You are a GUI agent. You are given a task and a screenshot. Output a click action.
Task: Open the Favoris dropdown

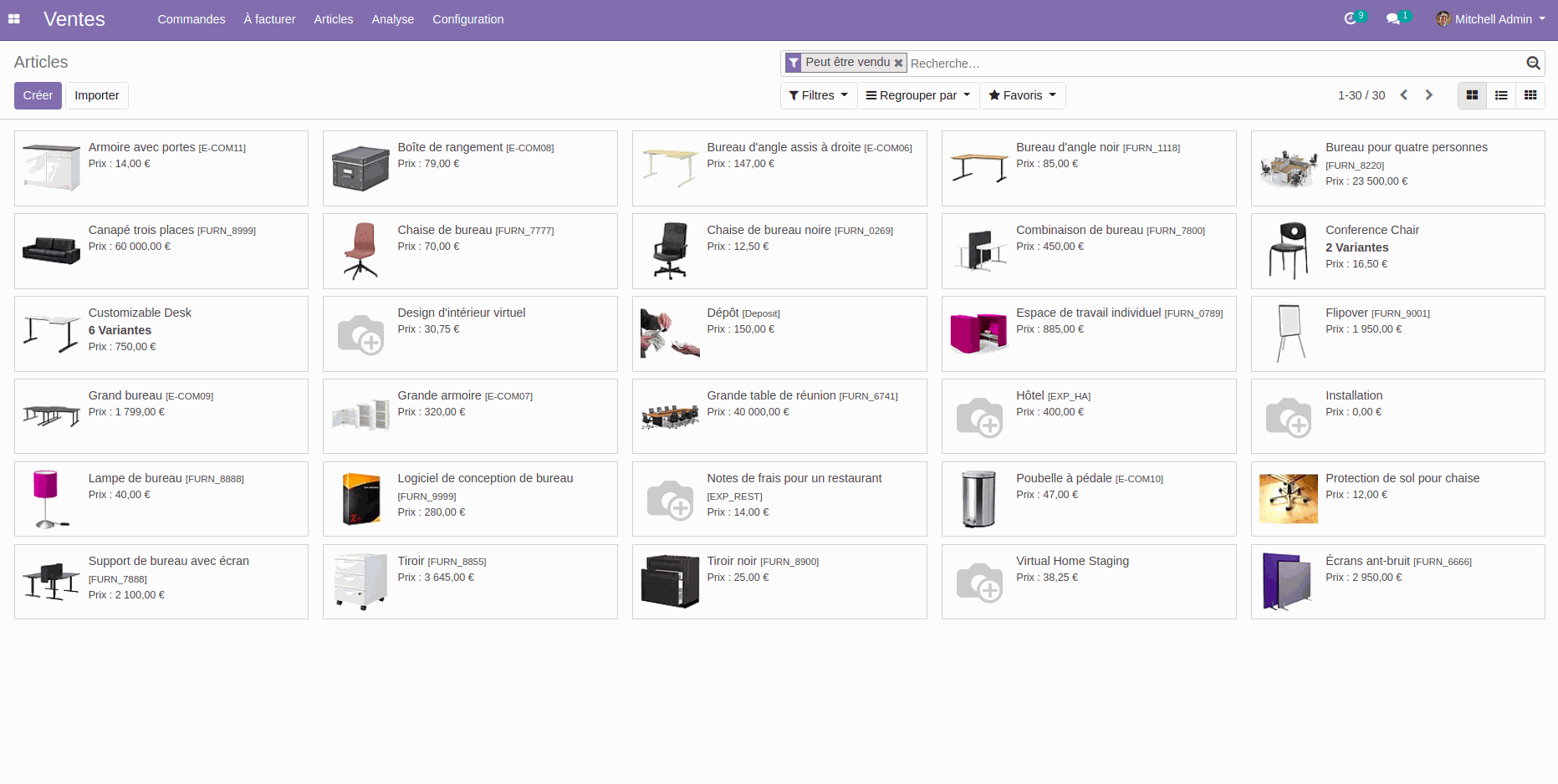coord(1022,95)
